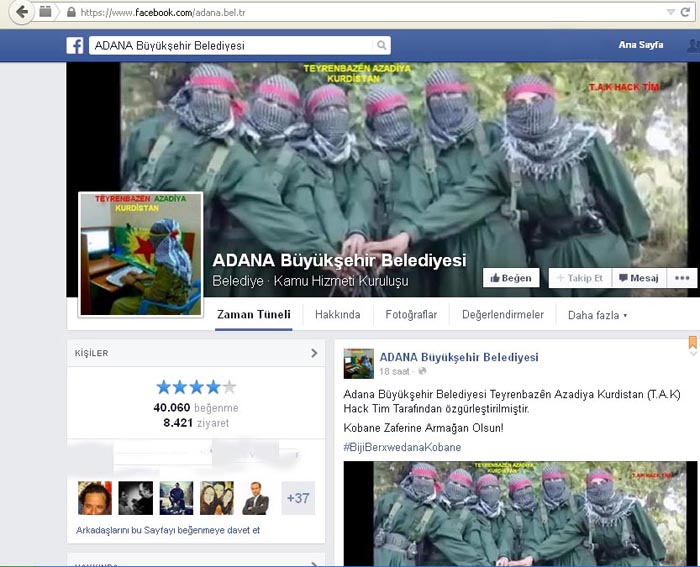
Task: Click the globe public privacy icon
Action: click(422, 371)
